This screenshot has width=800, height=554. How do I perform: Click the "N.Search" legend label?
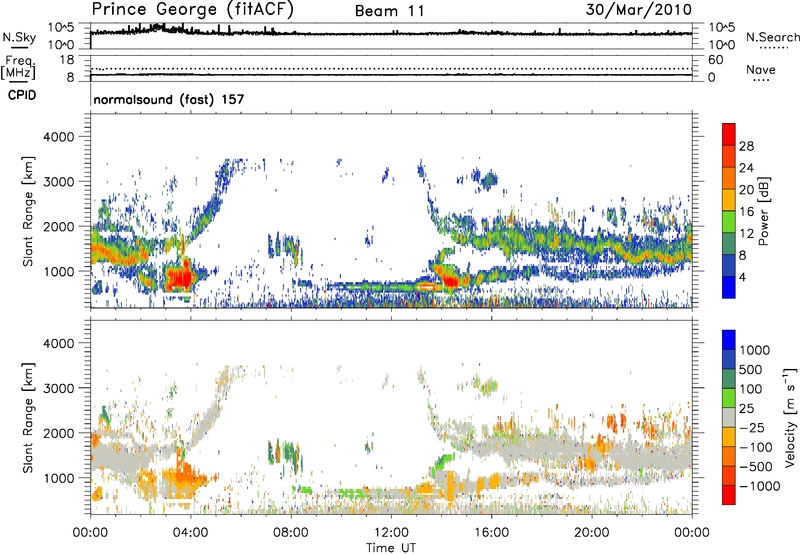click(772, 37)
